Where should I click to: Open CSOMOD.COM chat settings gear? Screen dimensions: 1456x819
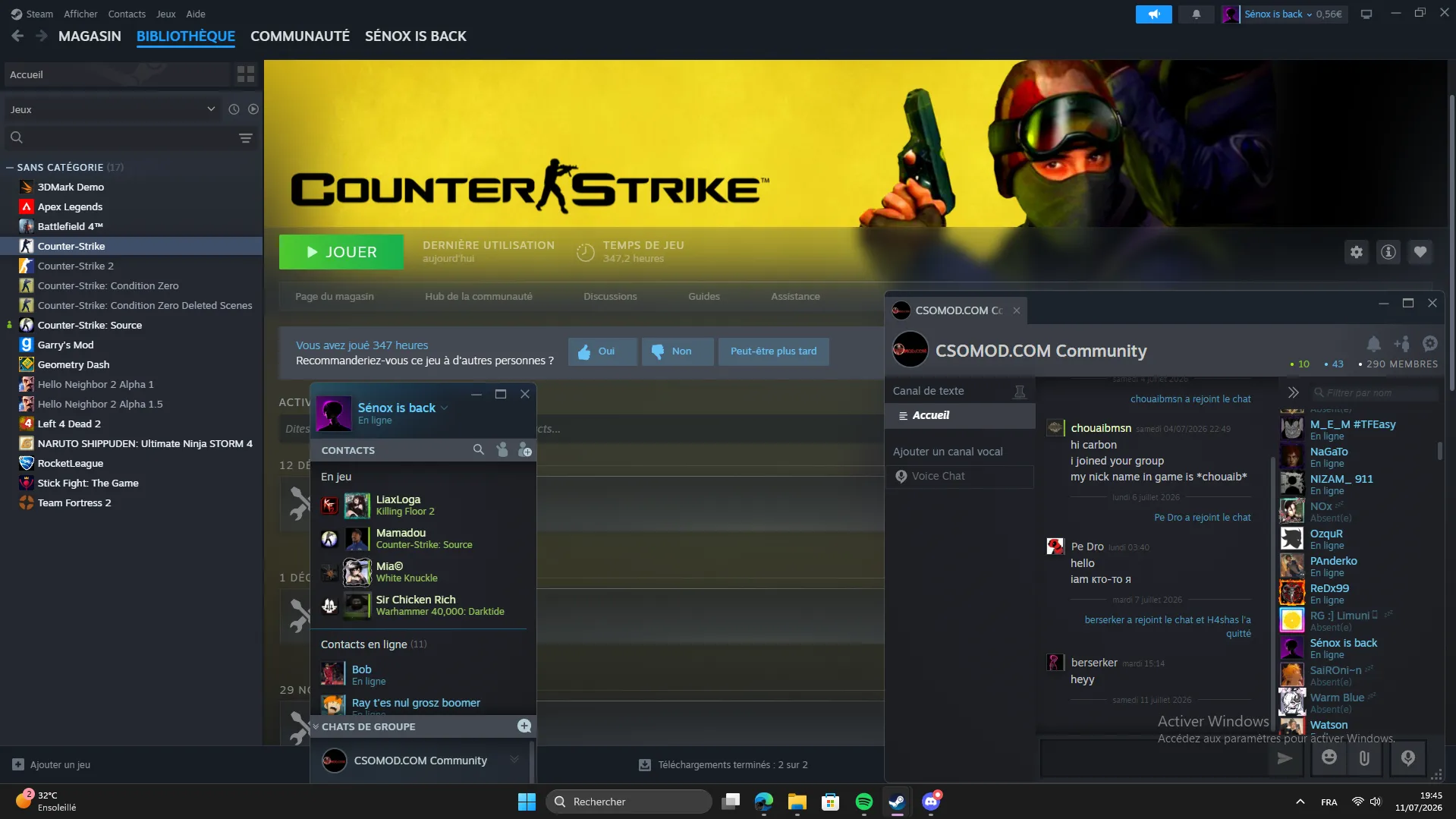[1429, 343]
